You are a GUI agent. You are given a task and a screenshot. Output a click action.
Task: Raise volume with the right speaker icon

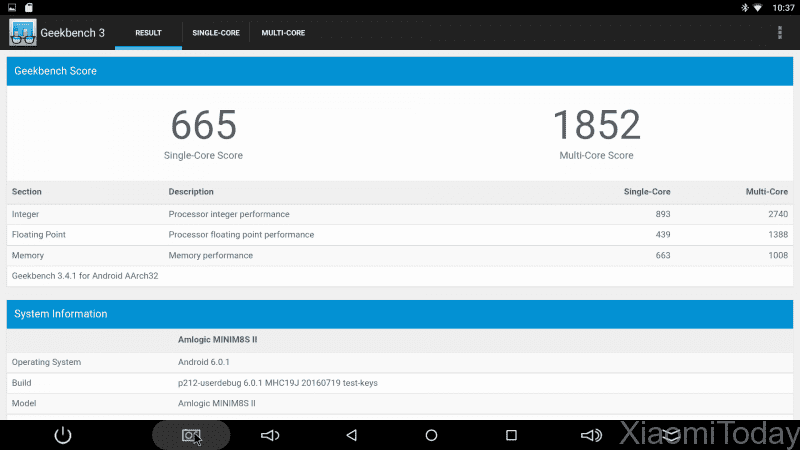591,435
